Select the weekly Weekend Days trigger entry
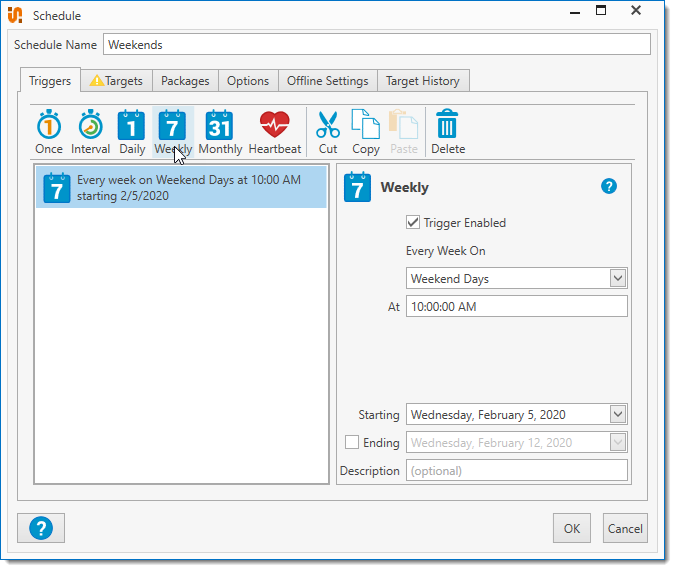Screen dimensions: 675x570 pyautogui.click(x=181, y=187)
